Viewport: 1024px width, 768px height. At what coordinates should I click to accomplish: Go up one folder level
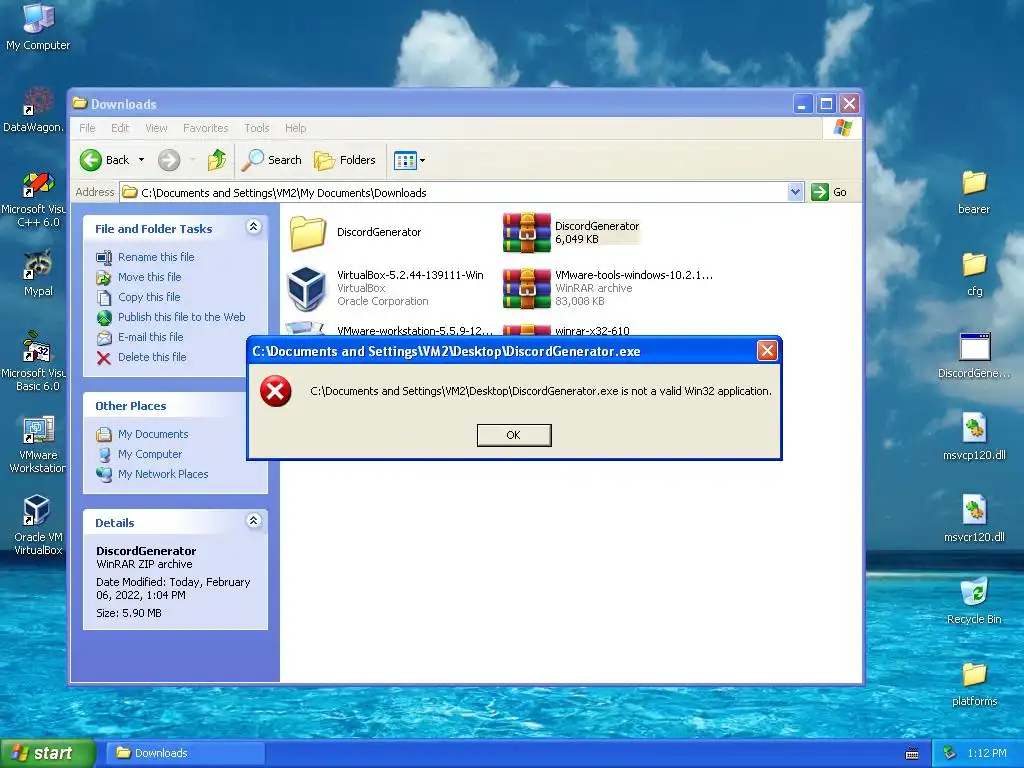(217, 160)
